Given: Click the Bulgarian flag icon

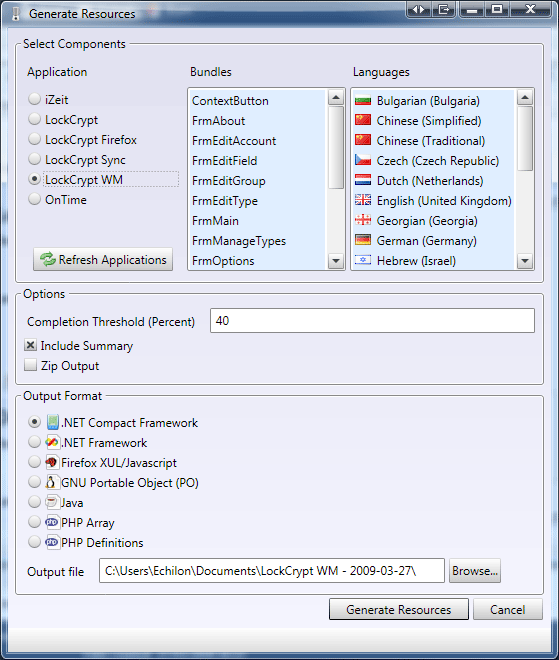Looking at the screenshot, I should pyautogui.click(x=363, y=101).
